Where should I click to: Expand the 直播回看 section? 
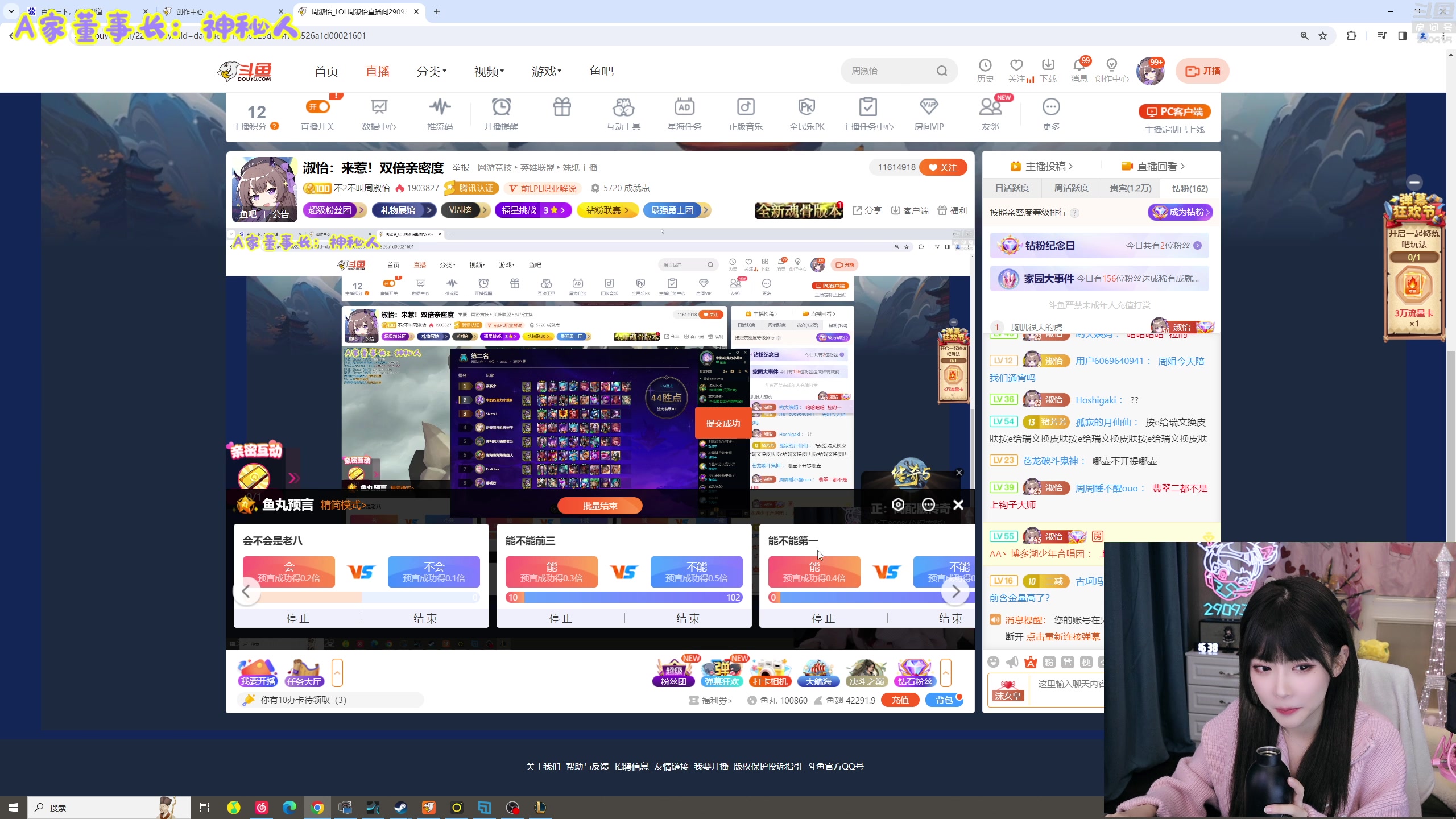(1153, 166)
